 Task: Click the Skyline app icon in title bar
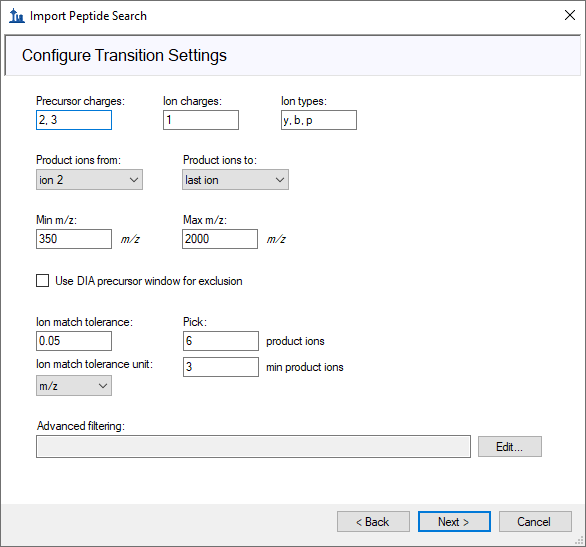pos(16,16)
